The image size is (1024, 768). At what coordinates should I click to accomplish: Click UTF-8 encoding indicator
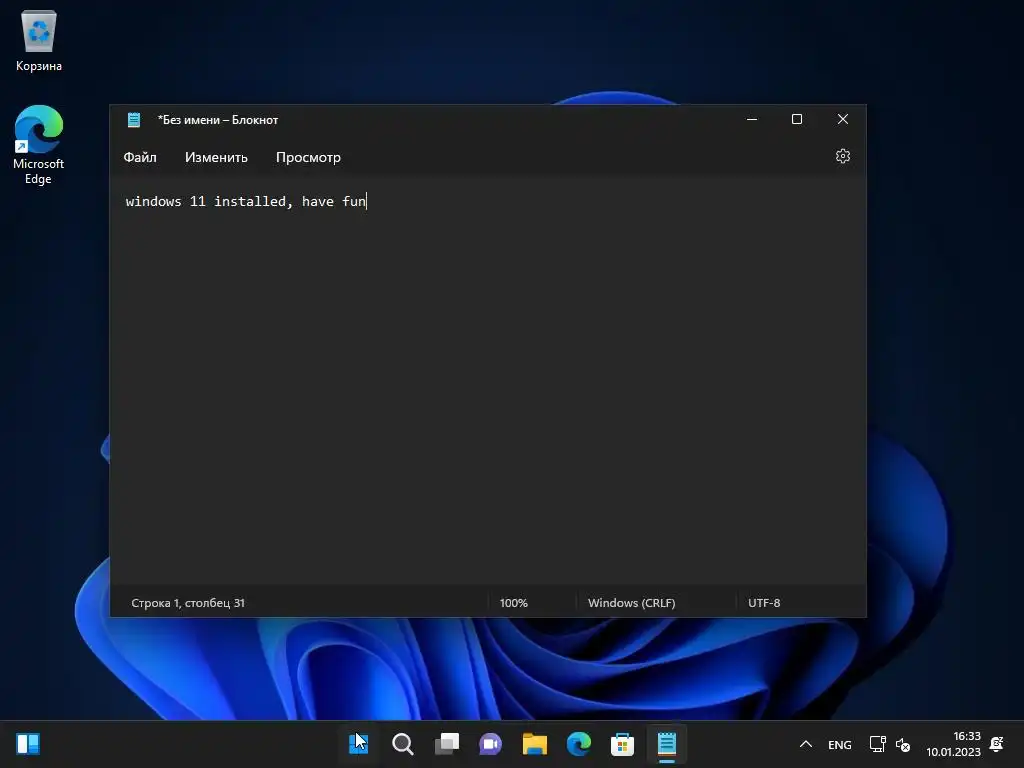coord(764,603)
